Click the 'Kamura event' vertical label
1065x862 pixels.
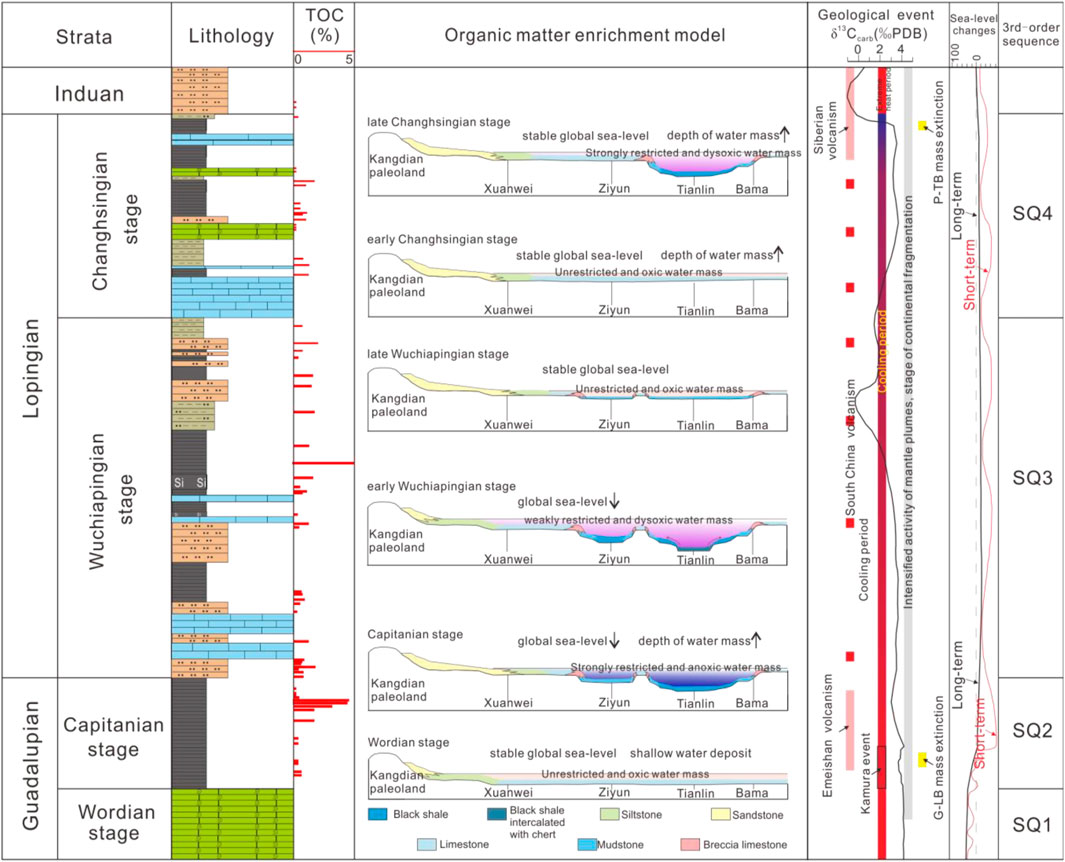click(x=865, y=773)
